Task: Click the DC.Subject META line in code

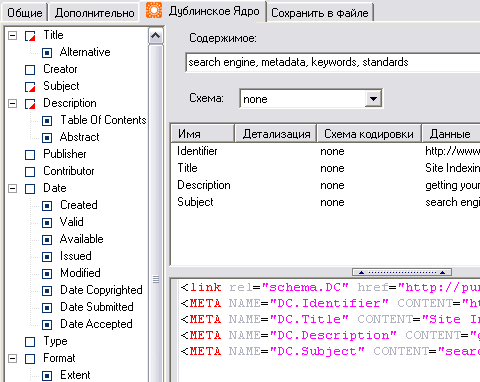Action: point(330,351)
